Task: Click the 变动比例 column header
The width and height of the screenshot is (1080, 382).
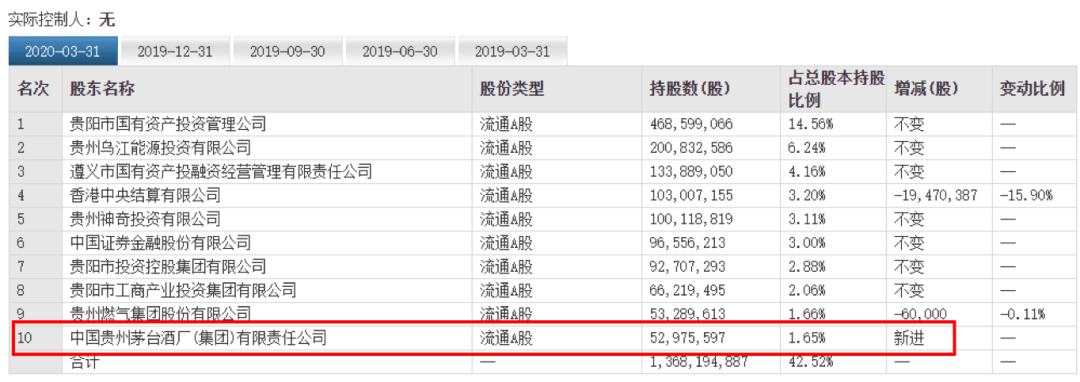Action: click(x=1032, y=89)
